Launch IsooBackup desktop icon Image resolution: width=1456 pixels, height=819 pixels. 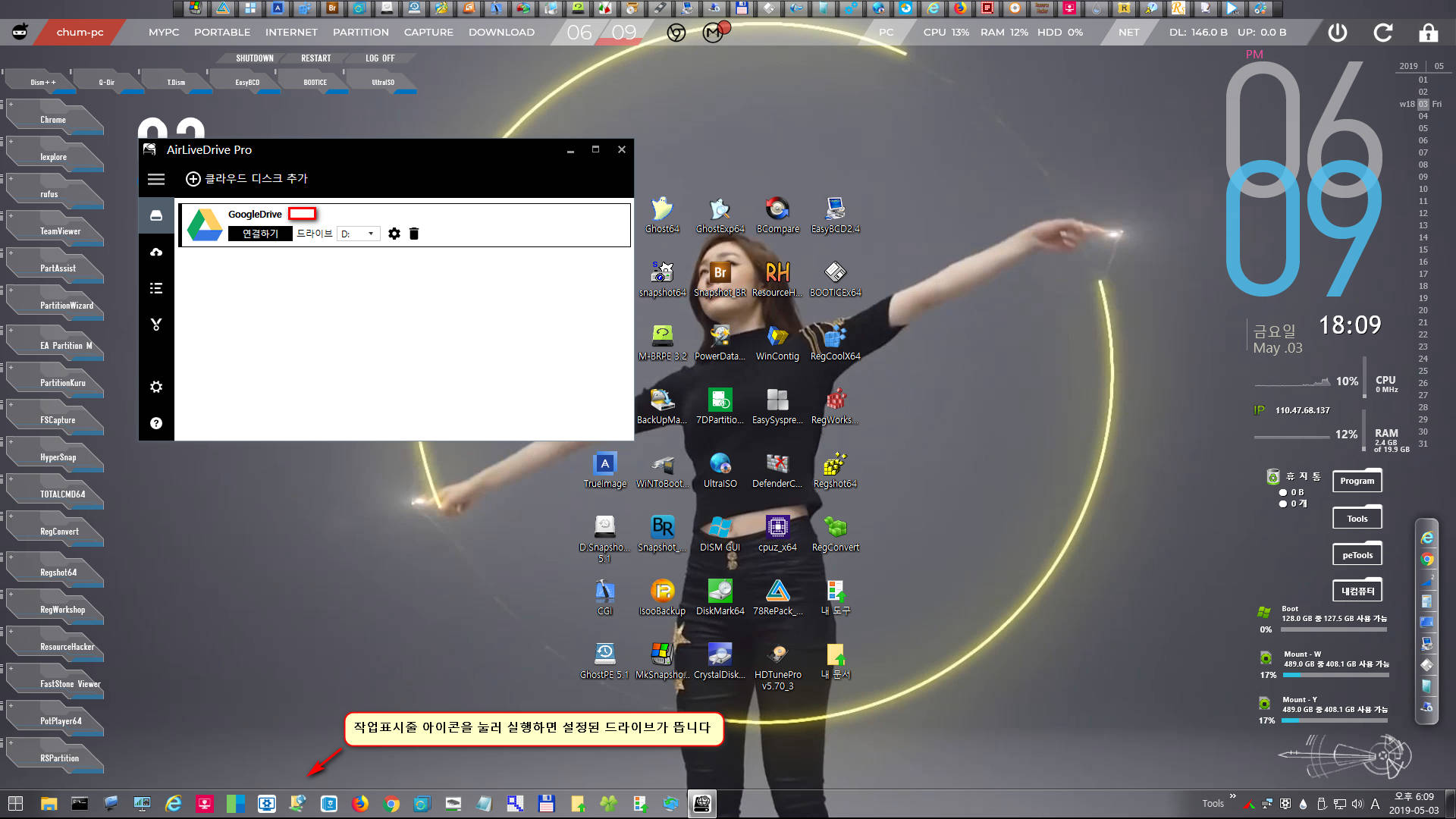click(x=662, y=597)
